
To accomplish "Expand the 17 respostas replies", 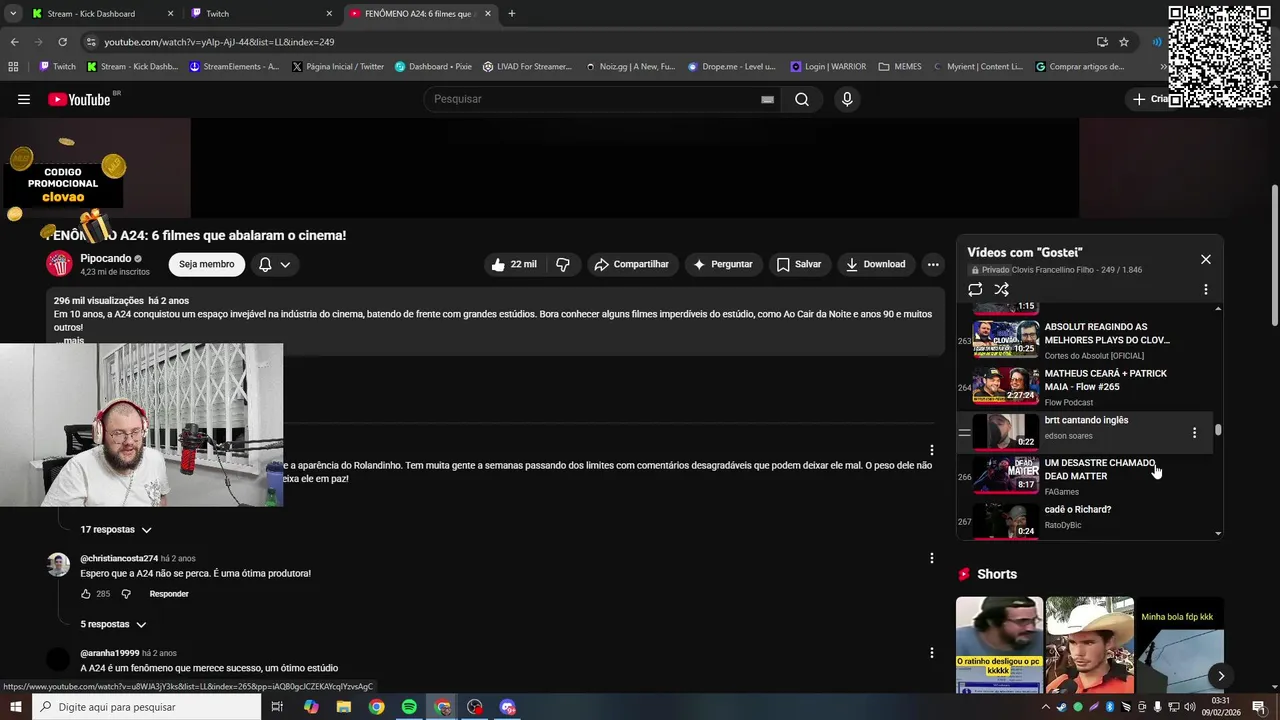I will pyautogui.click(x=116, y=529).
